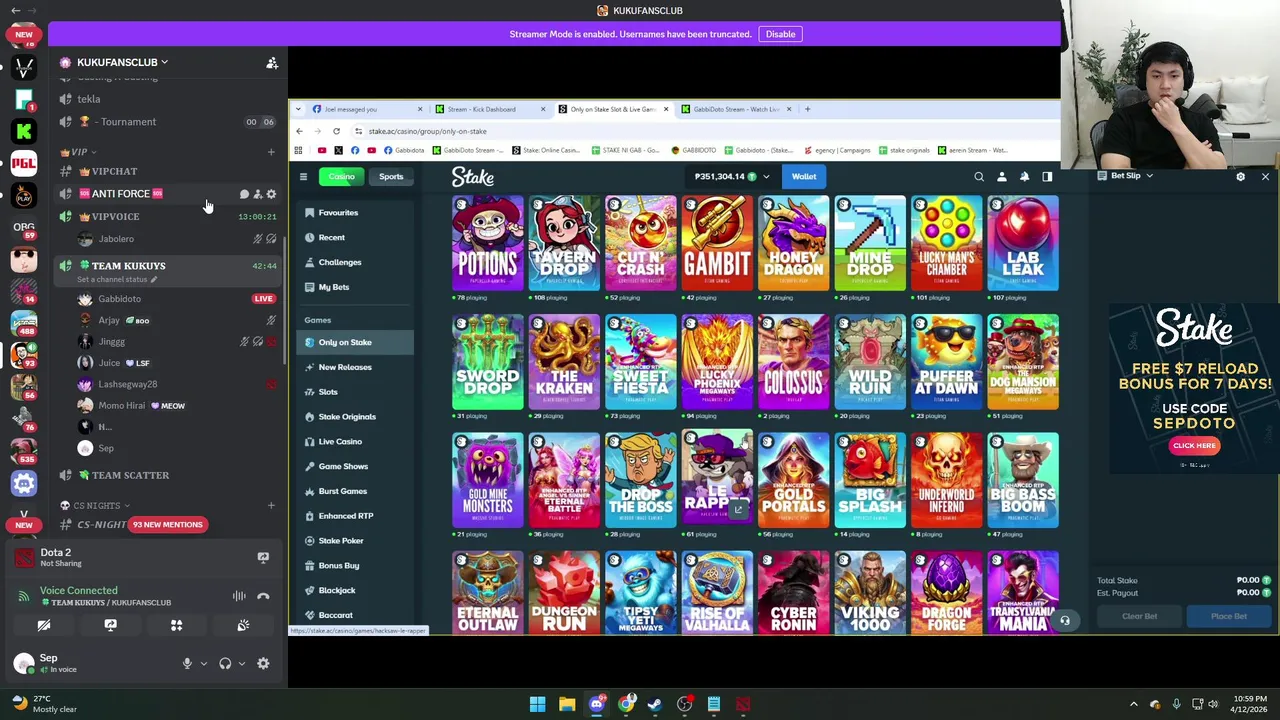The image size is (1280, 720).
Task: Expand the KUKUFANSCLUB server dropdown
Action: click(165, 62)
